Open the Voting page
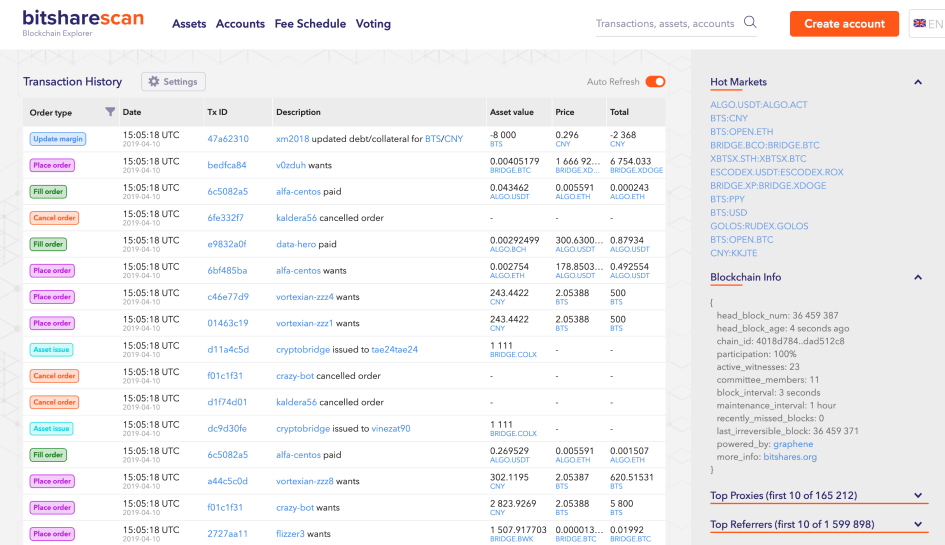Viewport: 945px width, 545px height. [x=373, y=24]
